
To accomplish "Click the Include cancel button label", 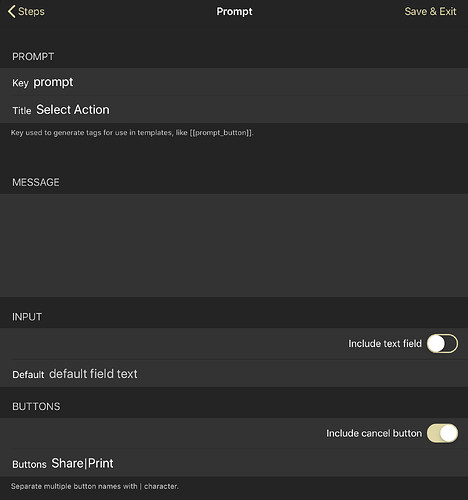I will click(x=374, y=433).
